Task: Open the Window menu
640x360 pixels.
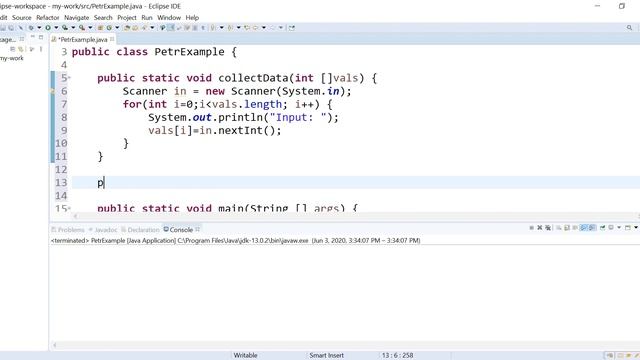Action: (x=169, y=18)
